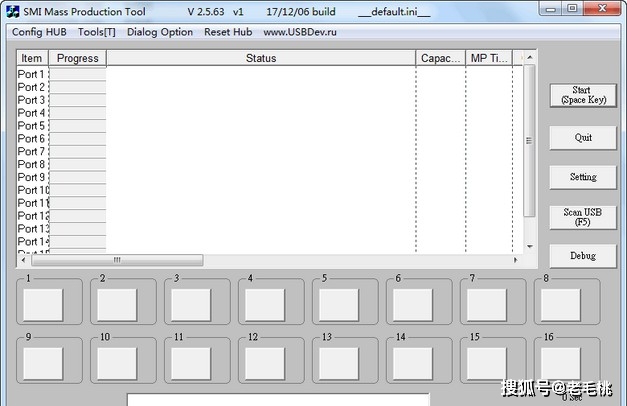Click the Item column header
This screenshot has height=406, width=627.
pyautogui.click(x=32, y=58)
